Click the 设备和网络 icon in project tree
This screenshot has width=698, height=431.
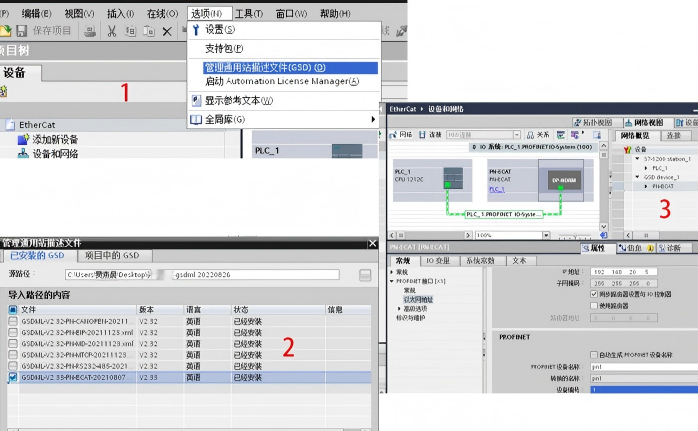[23, 154]
